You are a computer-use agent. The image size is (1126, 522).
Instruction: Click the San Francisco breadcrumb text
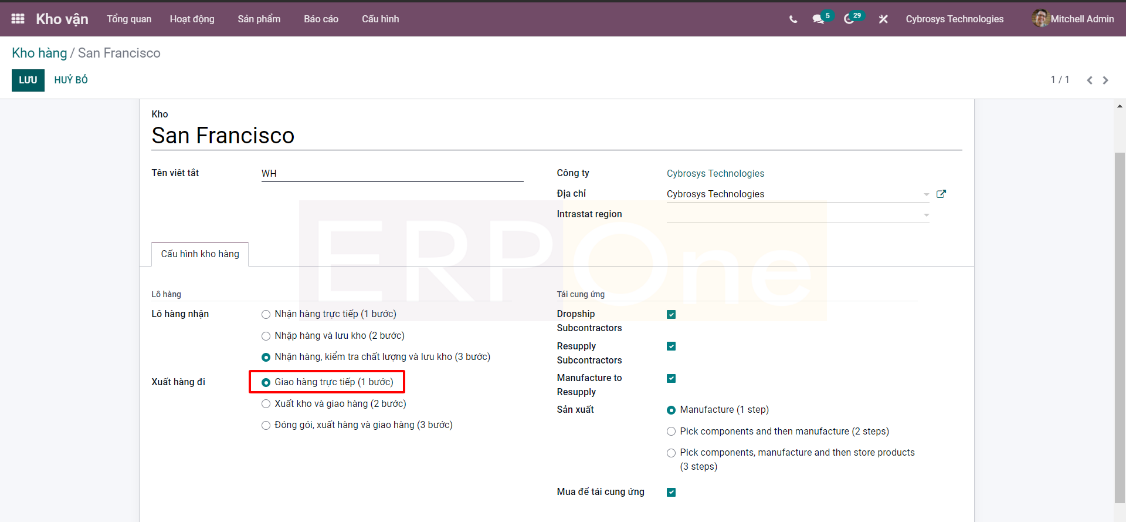(x=119, y=53)
